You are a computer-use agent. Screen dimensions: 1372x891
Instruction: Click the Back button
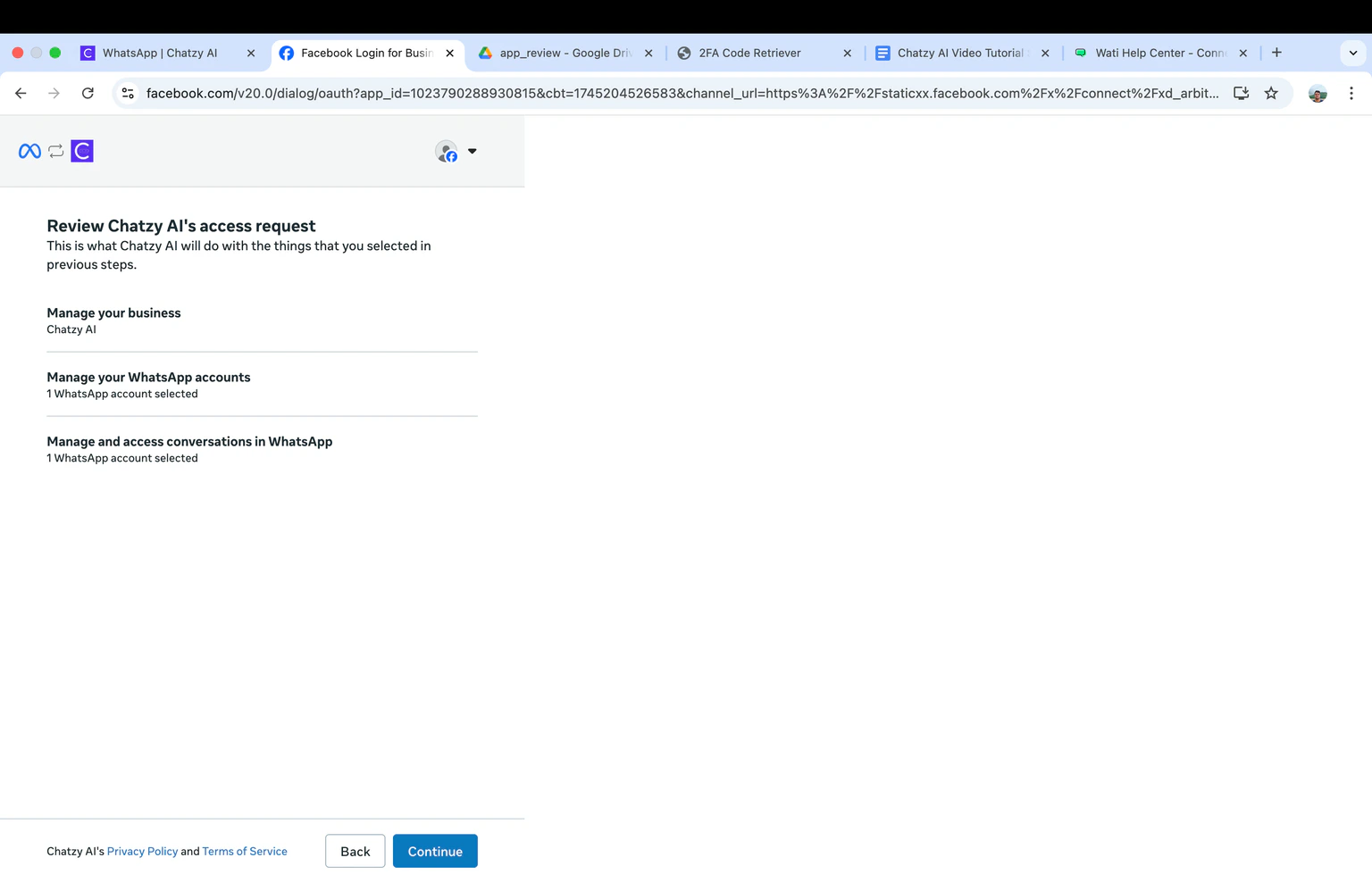(356, 851)
